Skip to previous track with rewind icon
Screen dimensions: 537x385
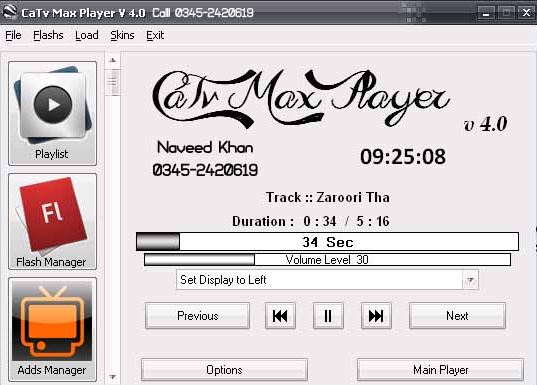[280, 316]
